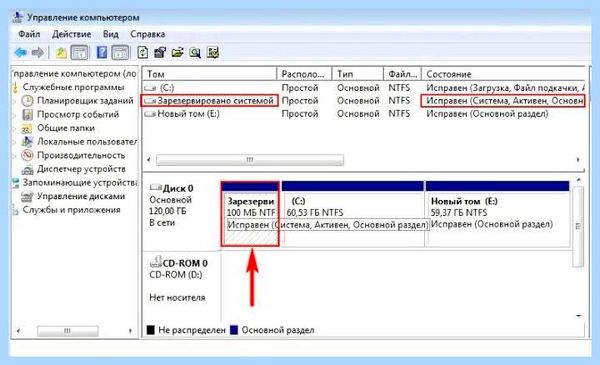Open the Файл menu
This screenshot has width=600, height=365.
[29, 34]
